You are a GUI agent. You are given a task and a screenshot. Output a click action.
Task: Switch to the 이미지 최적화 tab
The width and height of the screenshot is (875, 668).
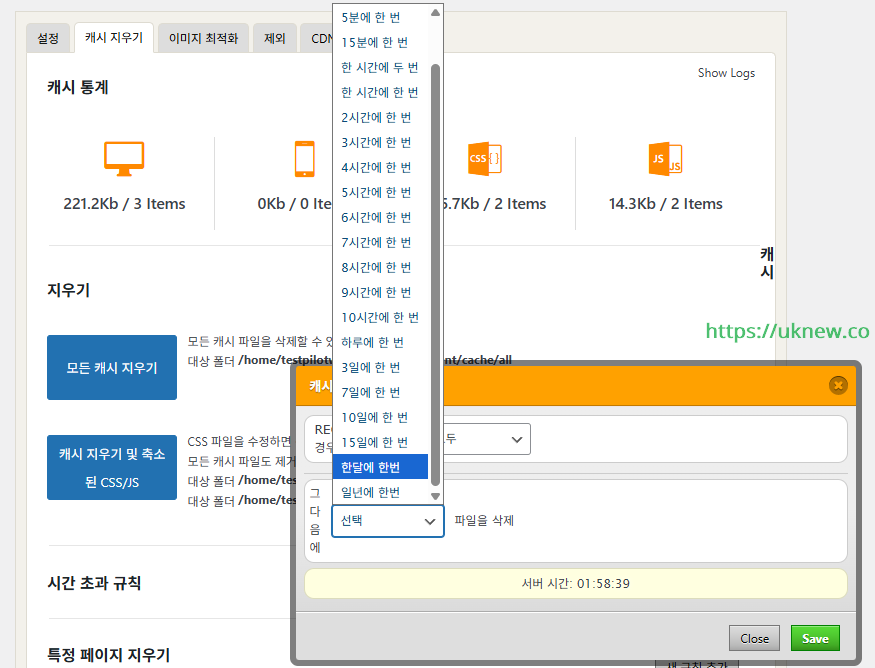coord(203,37)
